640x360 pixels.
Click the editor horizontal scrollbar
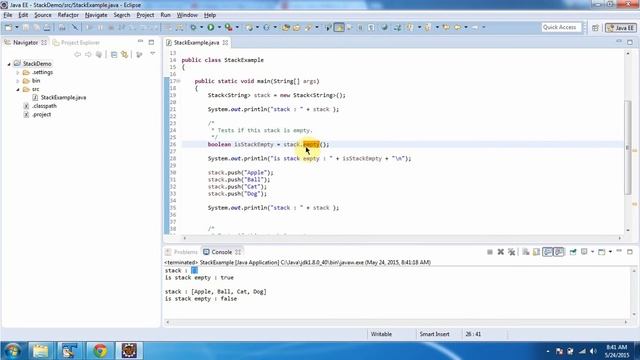tap(402, 238)
